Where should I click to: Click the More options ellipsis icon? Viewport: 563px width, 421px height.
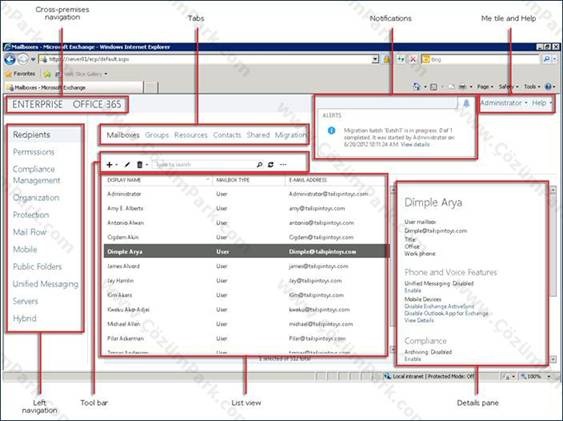click(283, 164)
